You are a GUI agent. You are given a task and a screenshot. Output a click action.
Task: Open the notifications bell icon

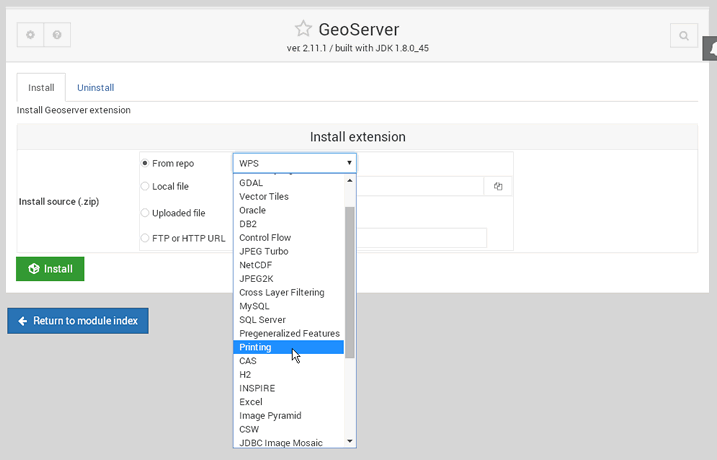[711, 48]
